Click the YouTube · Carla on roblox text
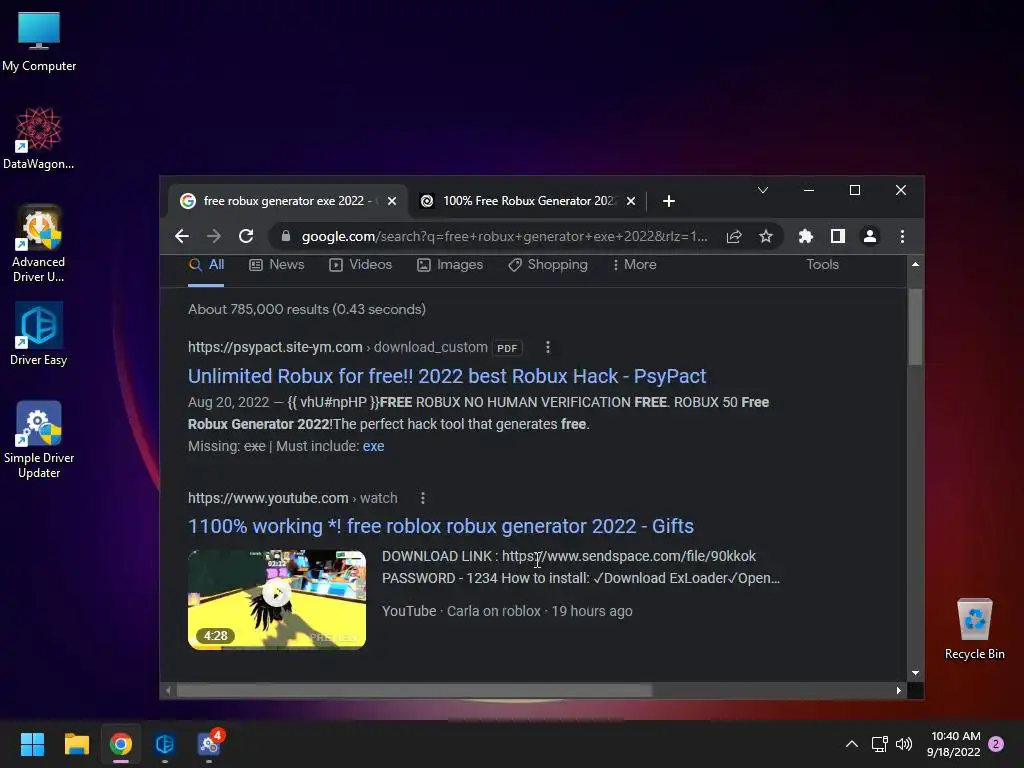1024x768 pixels. click(x=461, y=611)
